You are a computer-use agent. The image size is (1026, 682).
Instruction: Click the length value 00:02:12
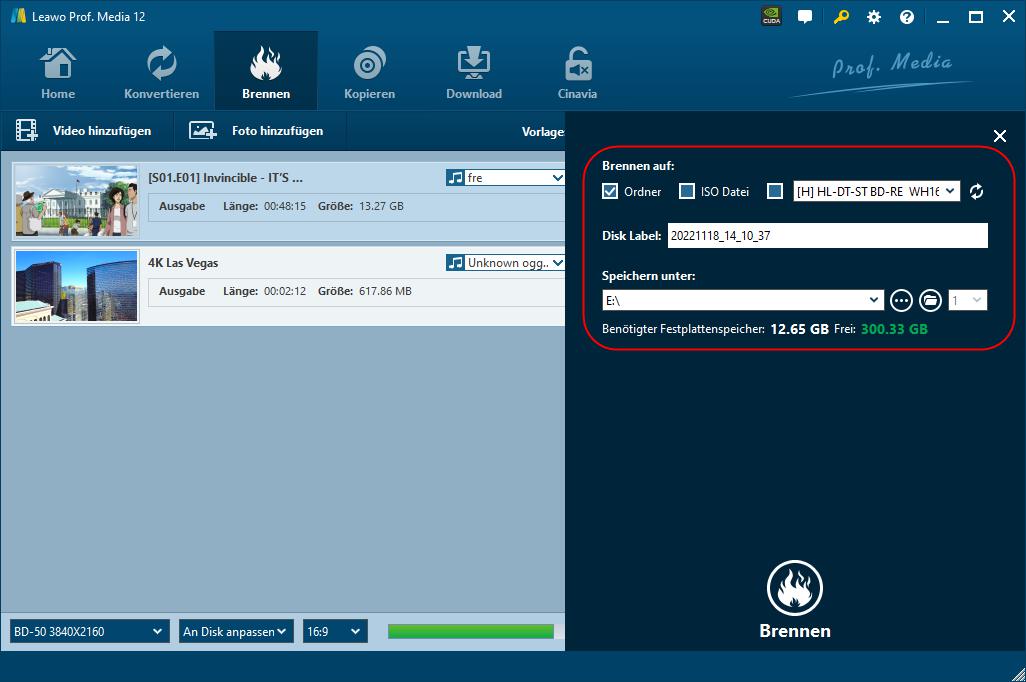[x=285, y=291]
